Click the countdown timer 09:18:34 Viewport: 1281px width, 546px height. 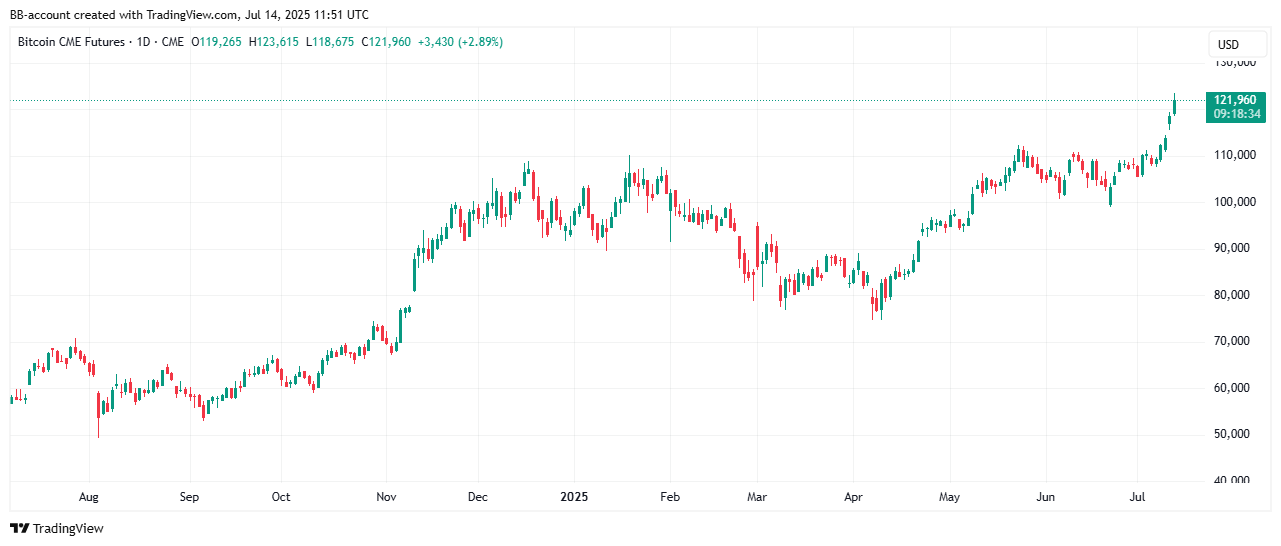click(1236, 114)
